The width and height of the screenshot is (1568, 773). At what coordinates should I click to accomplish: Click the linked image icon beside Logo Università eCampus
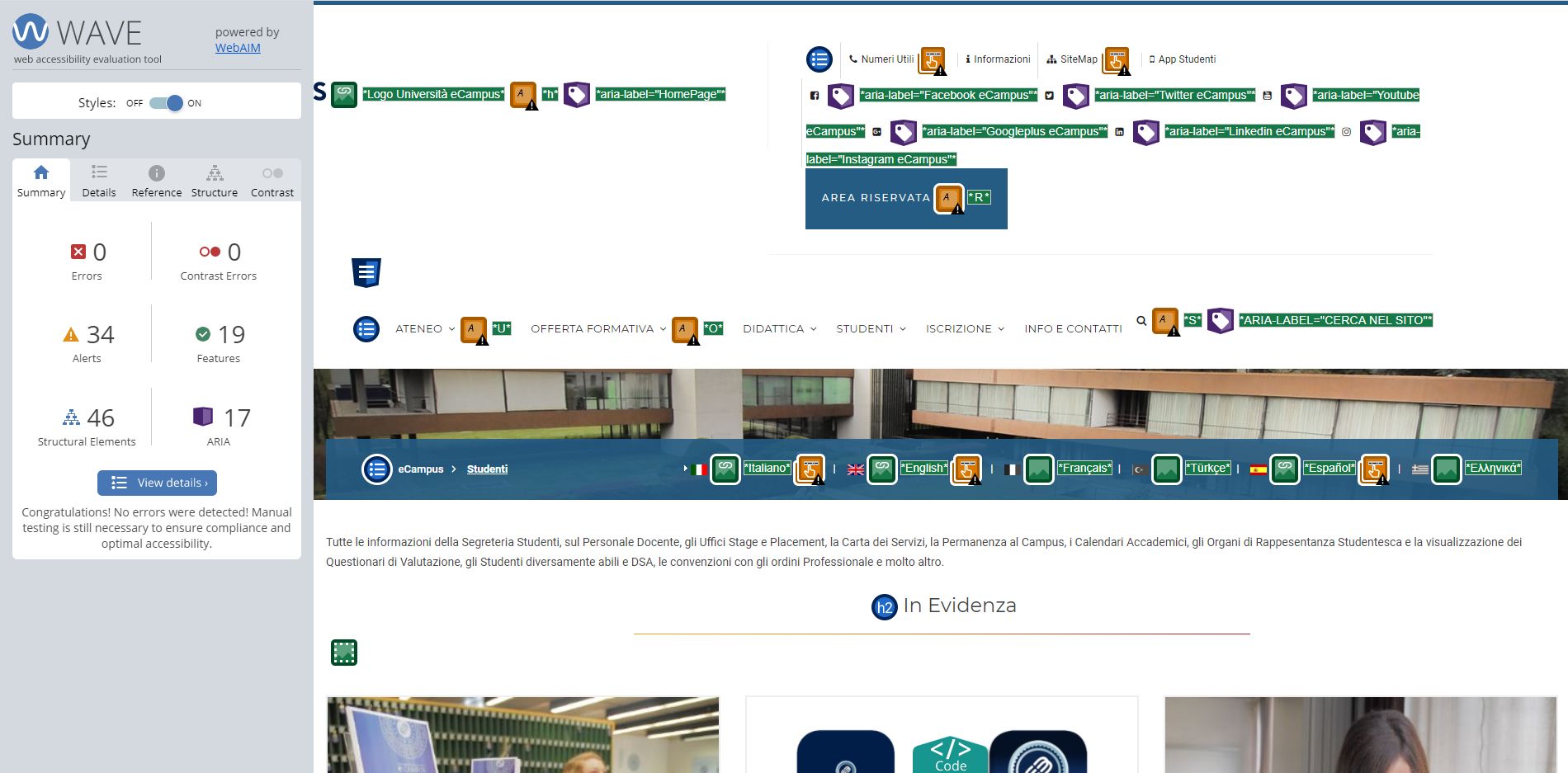tap(344, 95)
